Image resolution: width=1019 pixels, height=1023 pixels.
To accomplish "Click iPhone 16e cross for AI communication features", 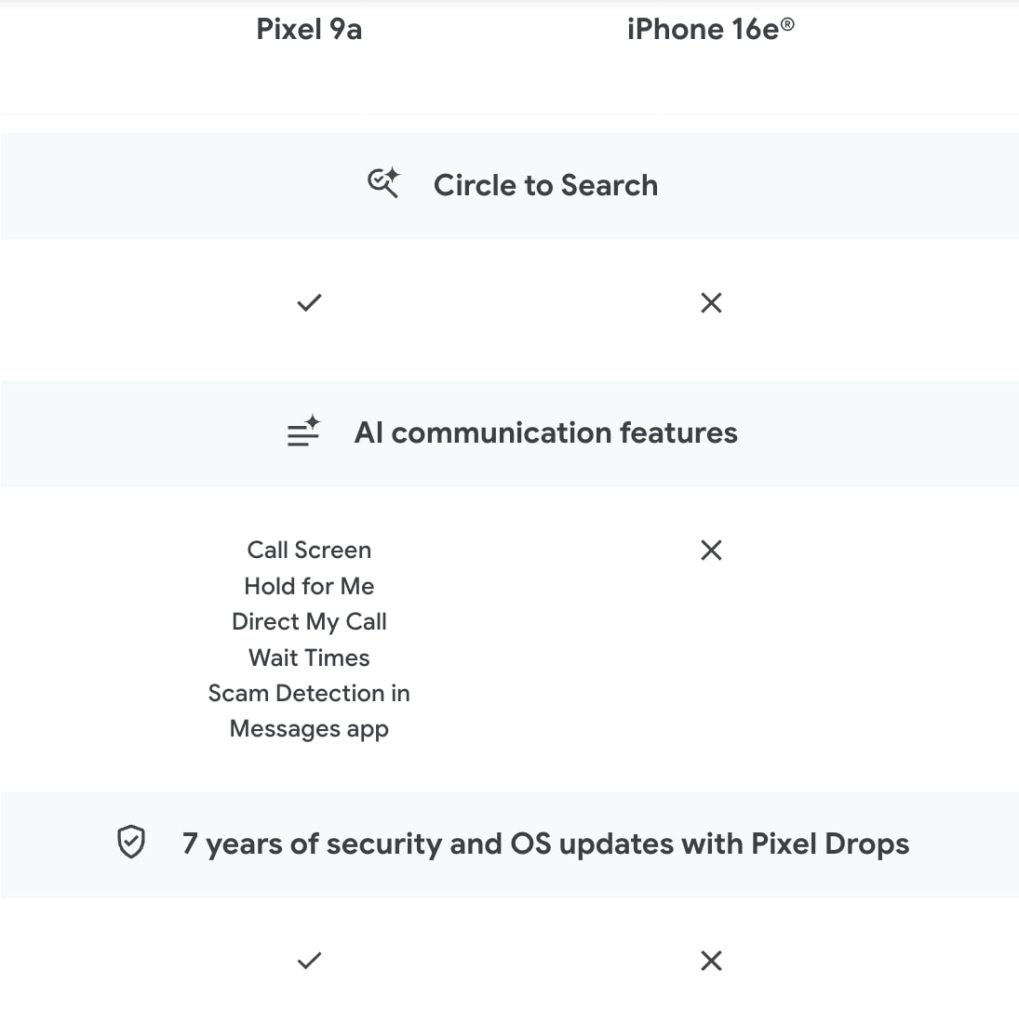I will pos(711,549).
